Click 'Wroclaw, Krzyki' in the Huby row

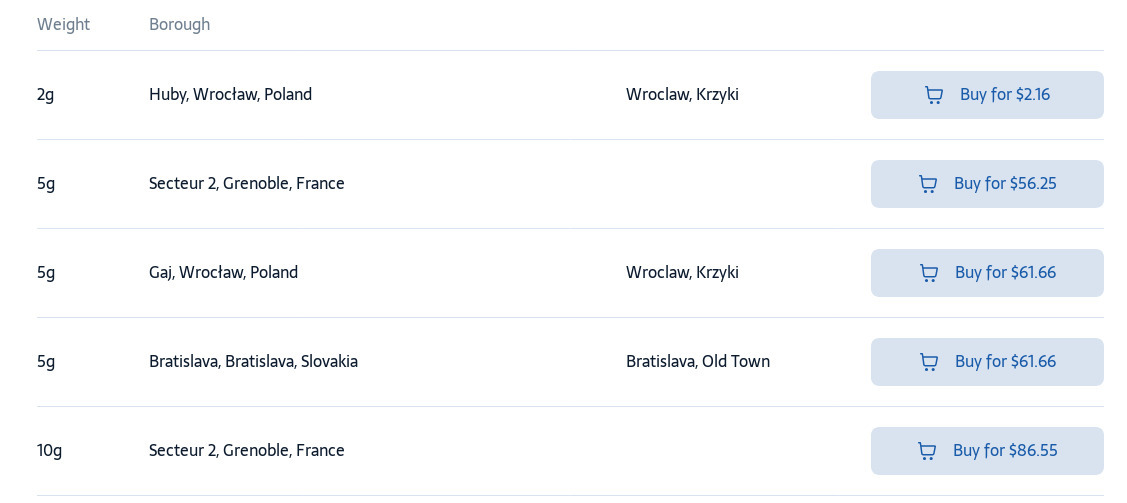682,94
